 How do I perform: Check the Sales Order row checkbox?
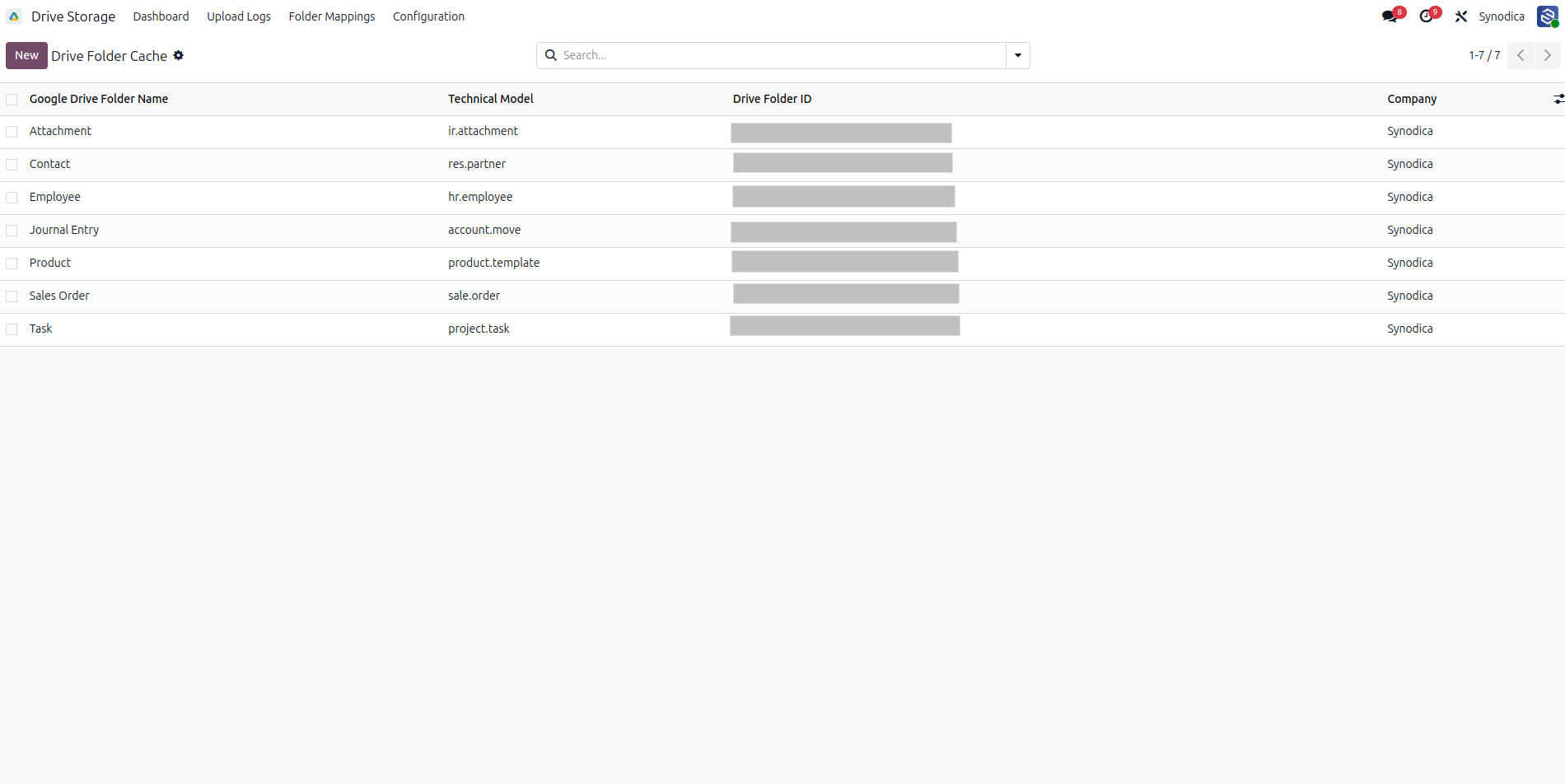[x=12, y=296]
